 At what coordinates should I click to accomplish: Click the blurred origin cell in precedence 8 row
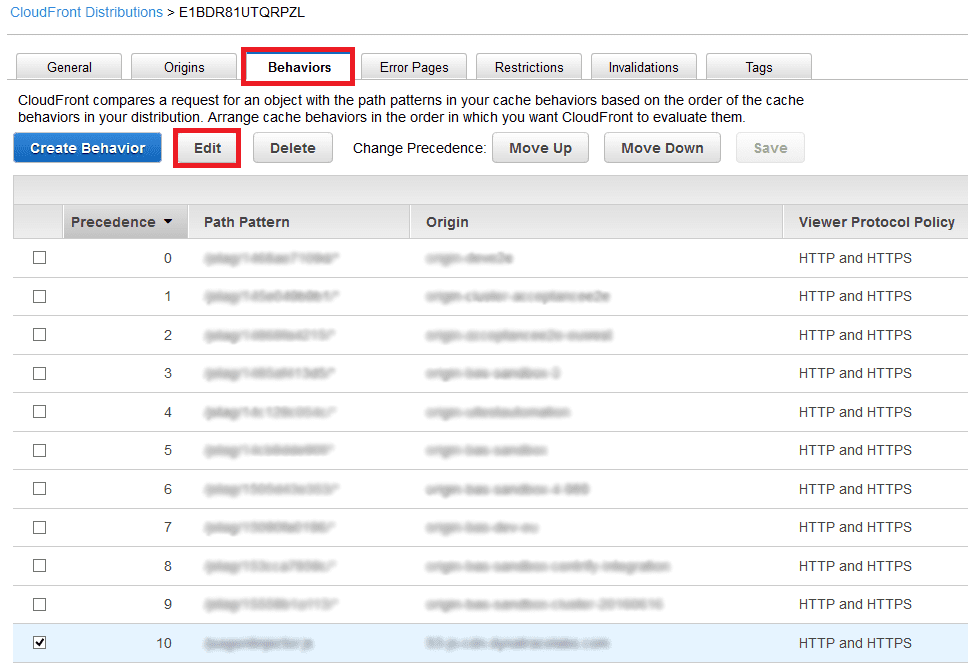pyautogui.click(x=548, y=566)
